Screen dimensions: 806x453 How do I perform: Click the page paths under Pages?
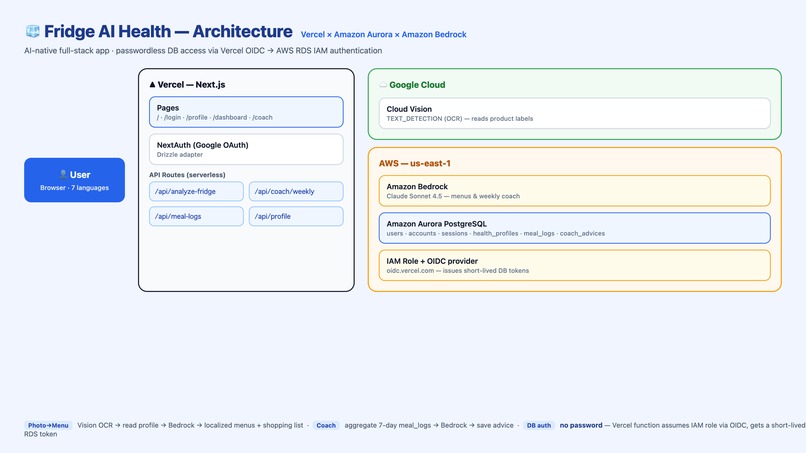pyautogui.click(x=214, y=117)
